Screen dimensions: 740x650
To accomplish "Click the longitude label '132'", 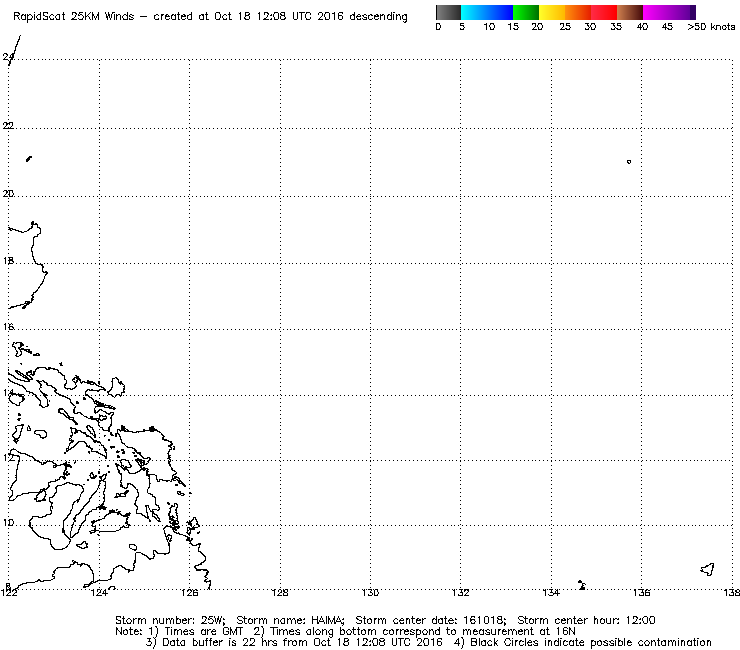I will (x=461, y=592).
